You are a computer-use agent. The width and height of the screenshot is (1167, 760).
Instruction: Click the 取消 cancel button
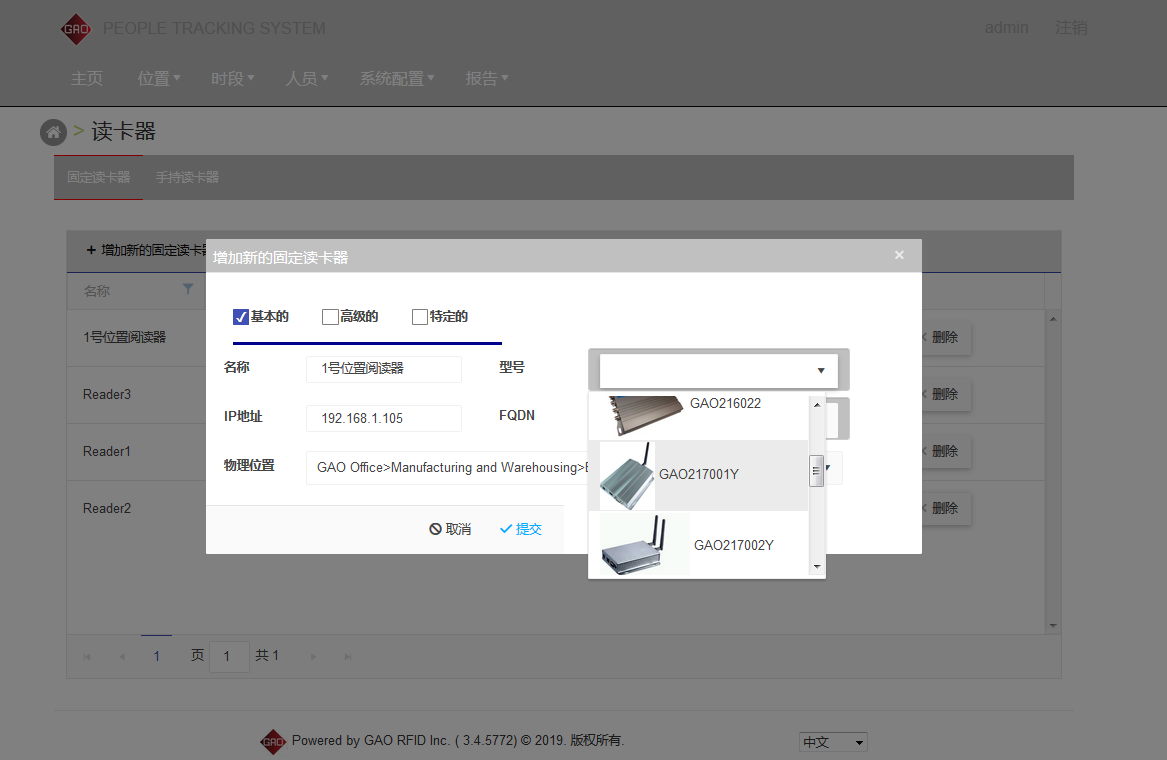coord(450,529)
